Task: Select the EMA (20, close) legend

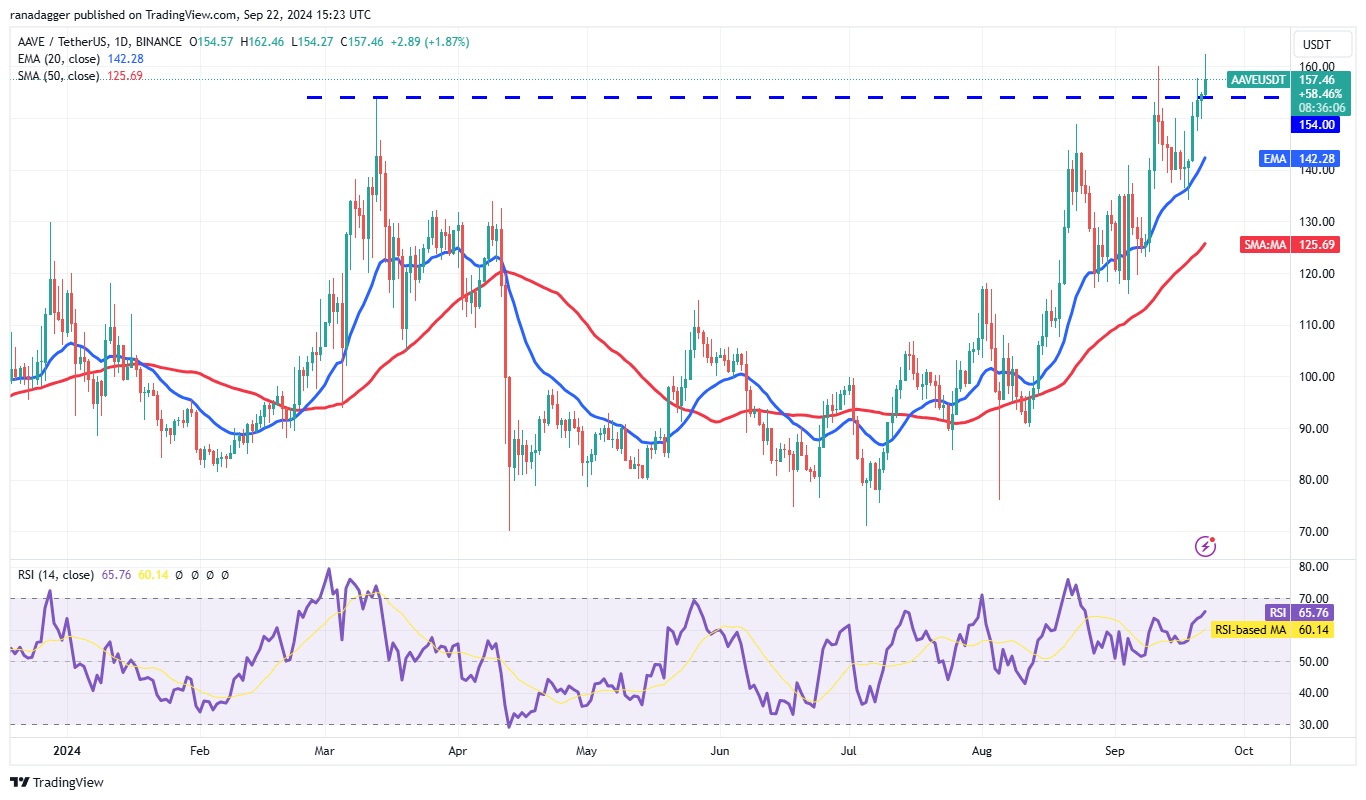Action: pos(56,59)
